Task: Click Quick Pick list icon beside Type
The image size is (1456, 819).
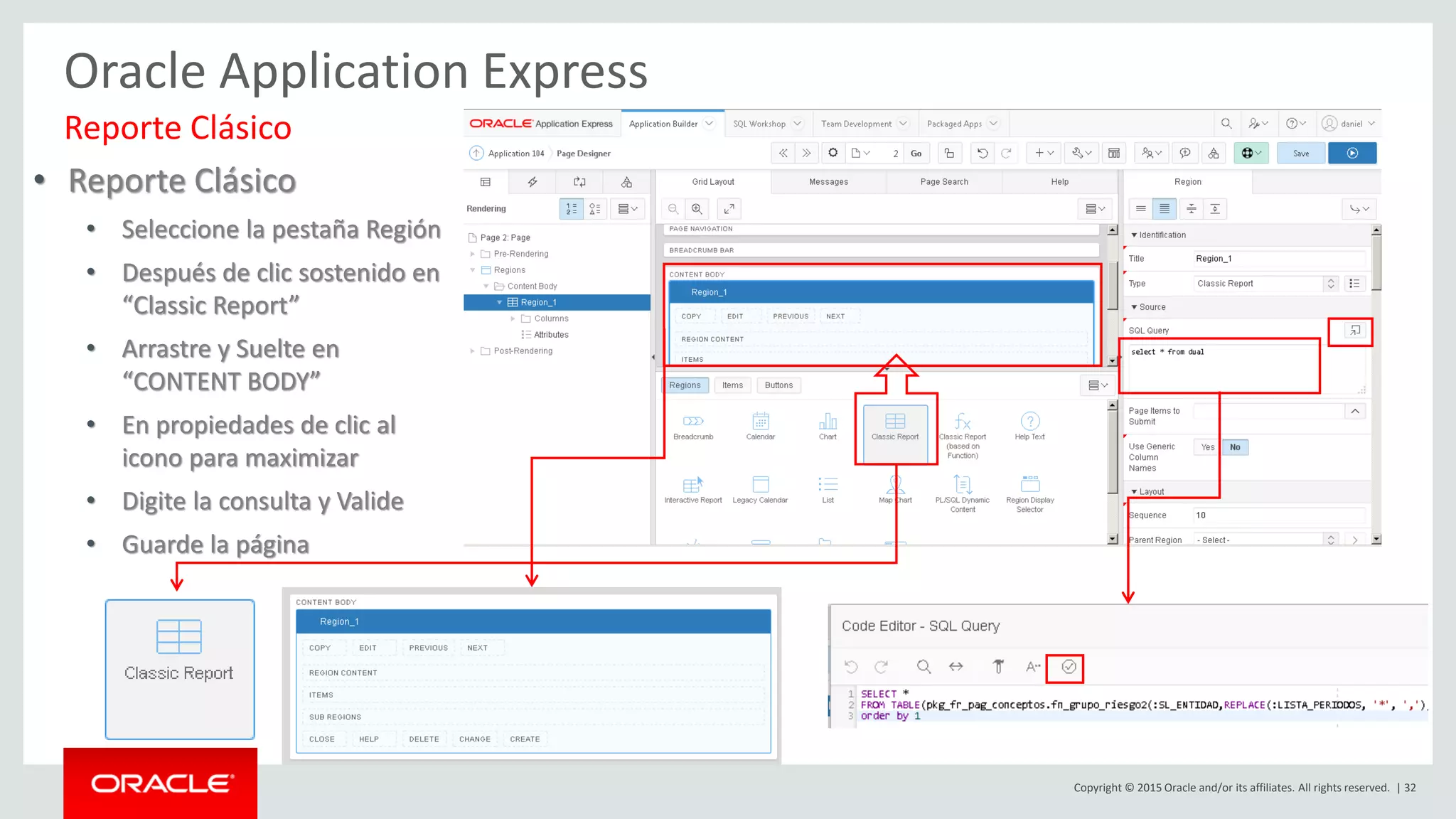Action: [x=1354, y=284]
